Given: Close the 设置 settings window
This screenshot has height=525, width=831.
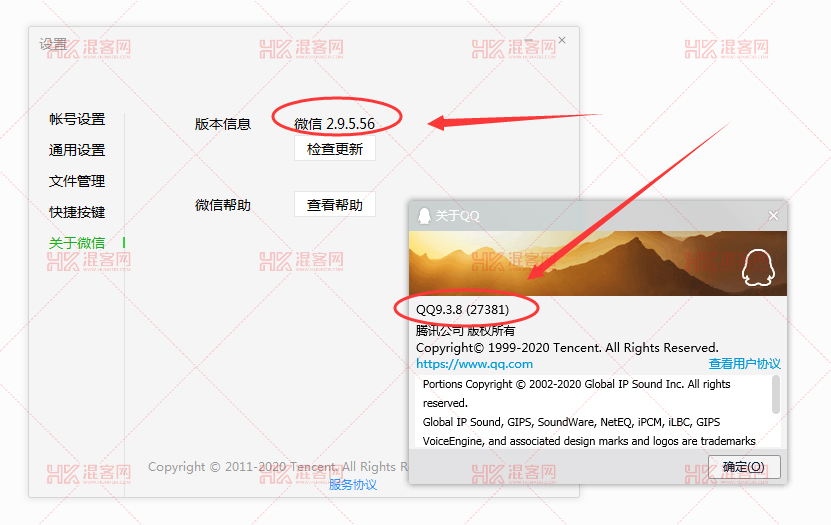Looking at the screenshot, I should pos(562,40).
